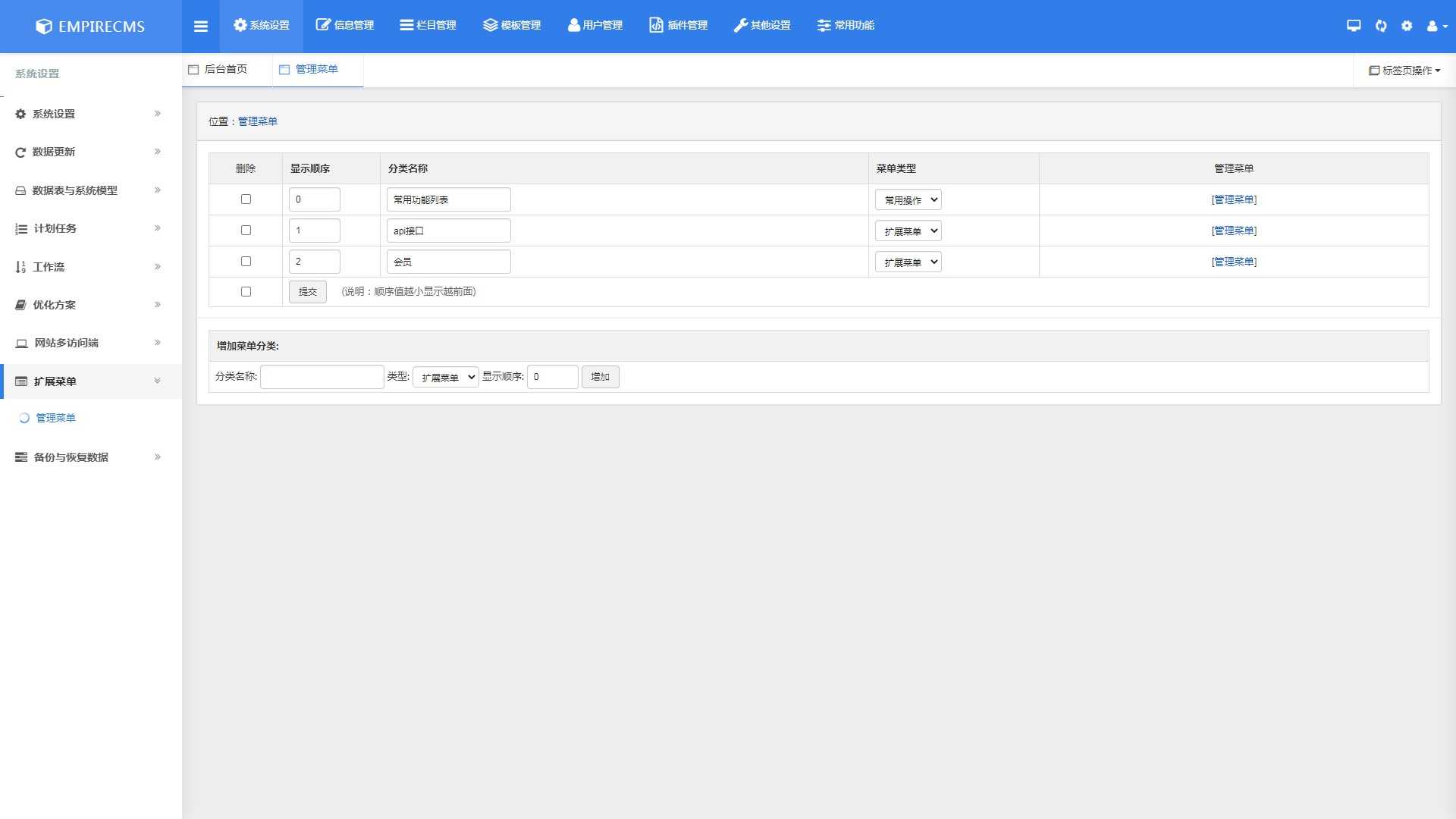This screenshot has width=1456, height=819.
Task: Check the delete box for api接口 row
Action: pyautogui.click(x=246, y=231)
